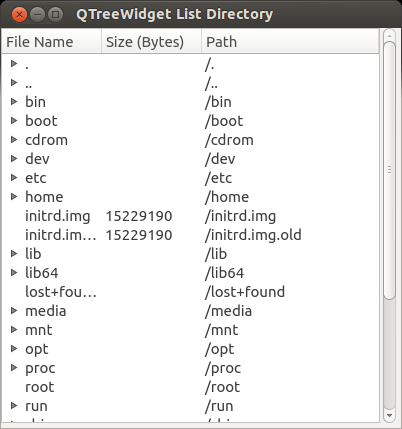
Task: Select the boot name text
Action: (x=41, y=121)
